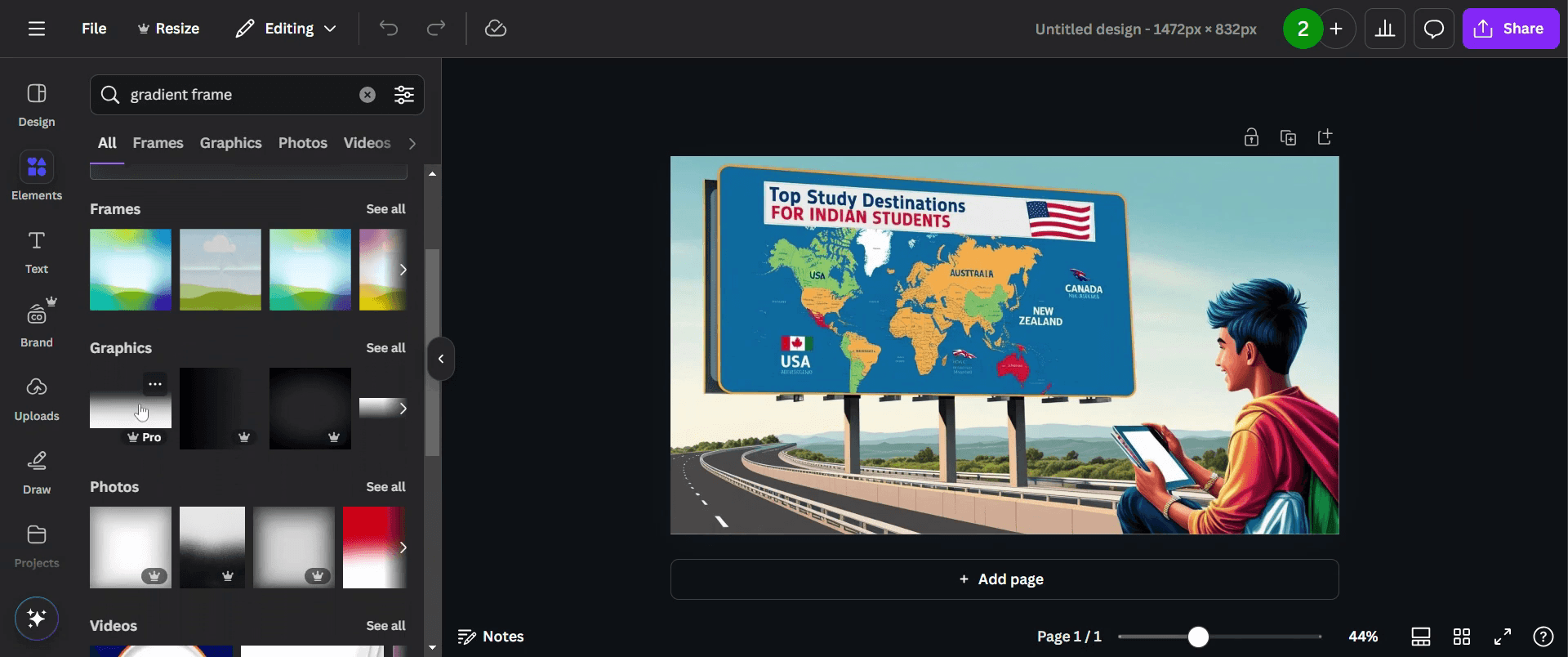Select the black vignette circle graphic
Screen dimensions: 1568x657
[x=310, y=409]
